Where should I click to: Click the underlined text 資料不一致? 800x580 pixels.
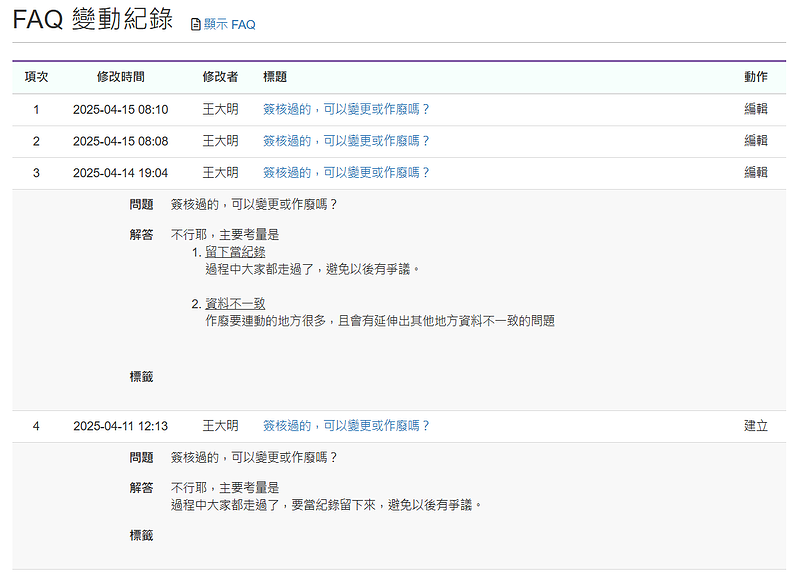(x=235, y=304)
